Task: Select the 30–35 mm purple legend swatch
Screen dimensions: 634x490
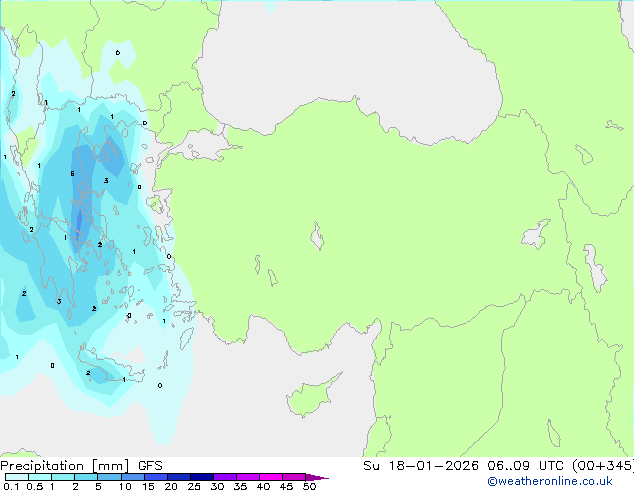Action: tap(225, 477)
